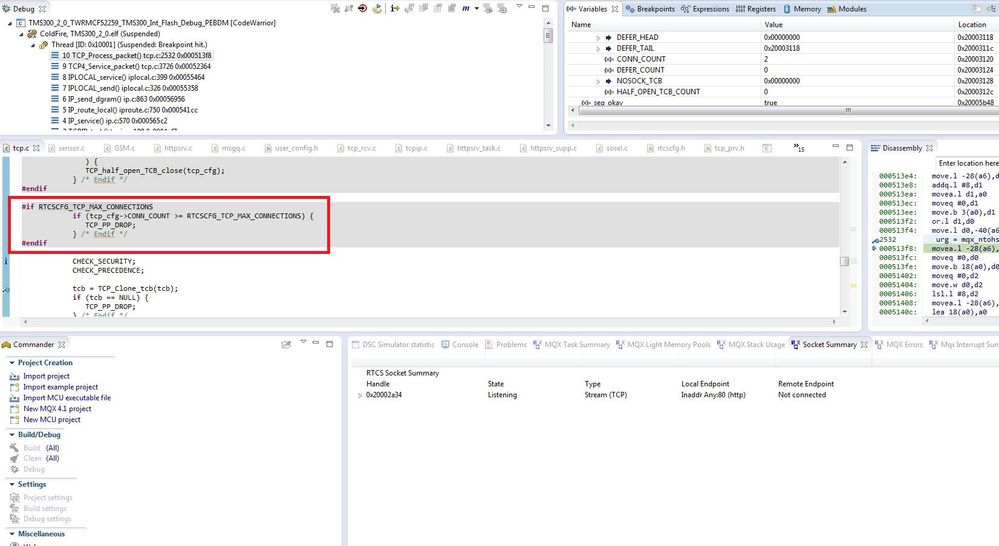Open the dropdown next to the 'm' icon
The width and height of the screenshot is (999, 546).
tap(477, 8)
